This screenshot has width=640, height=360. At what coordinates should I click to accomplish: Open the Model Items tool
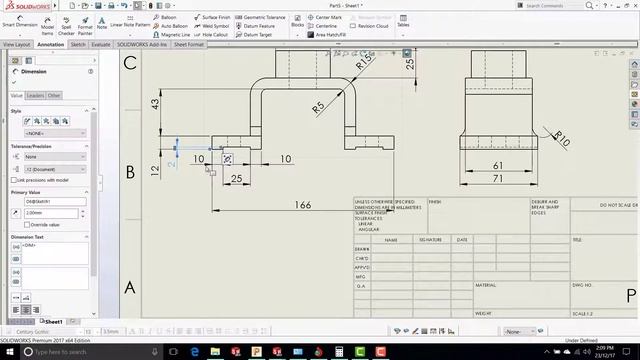47,26
